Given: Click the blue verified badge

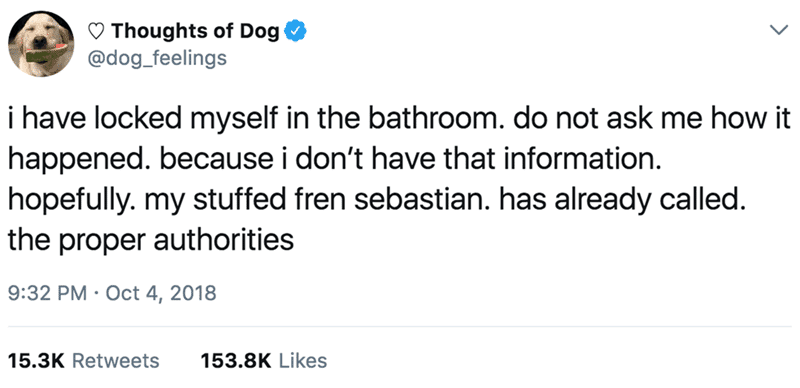Looking at the screenshot, I should click(x=295, y=31).
